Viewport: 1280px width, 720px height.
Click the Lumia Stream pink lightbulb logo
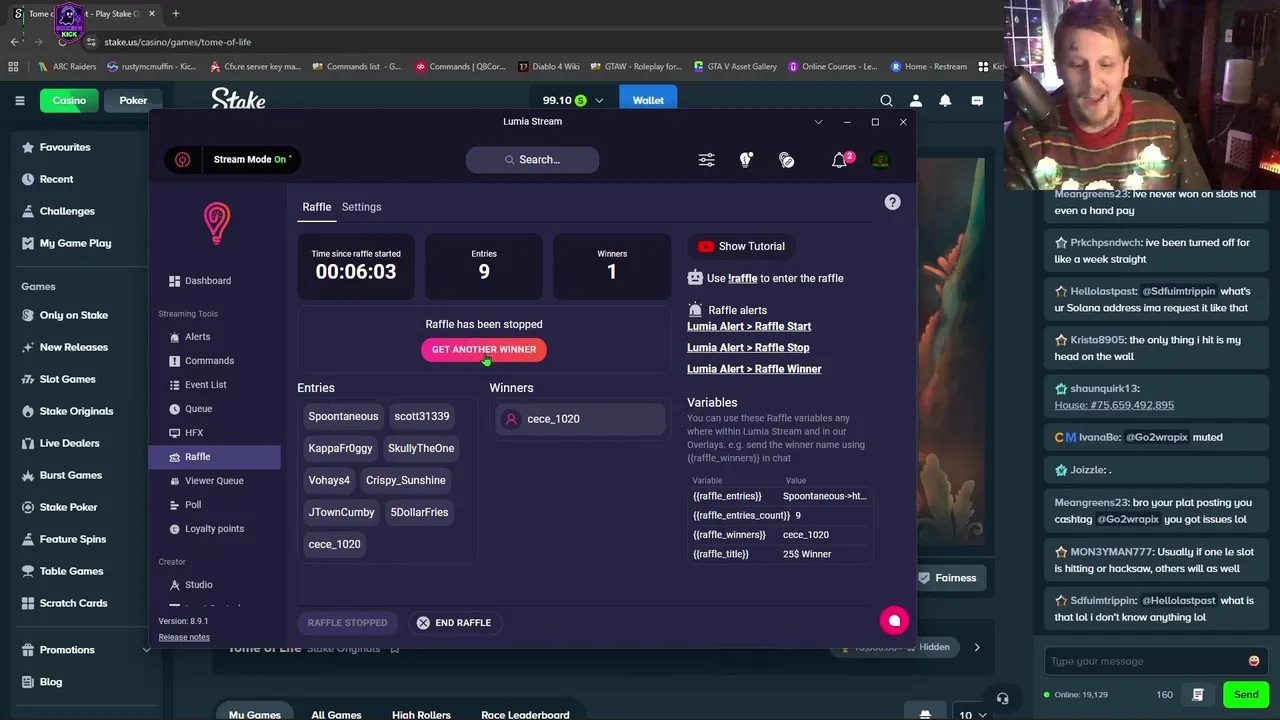[x=217, y=223]
